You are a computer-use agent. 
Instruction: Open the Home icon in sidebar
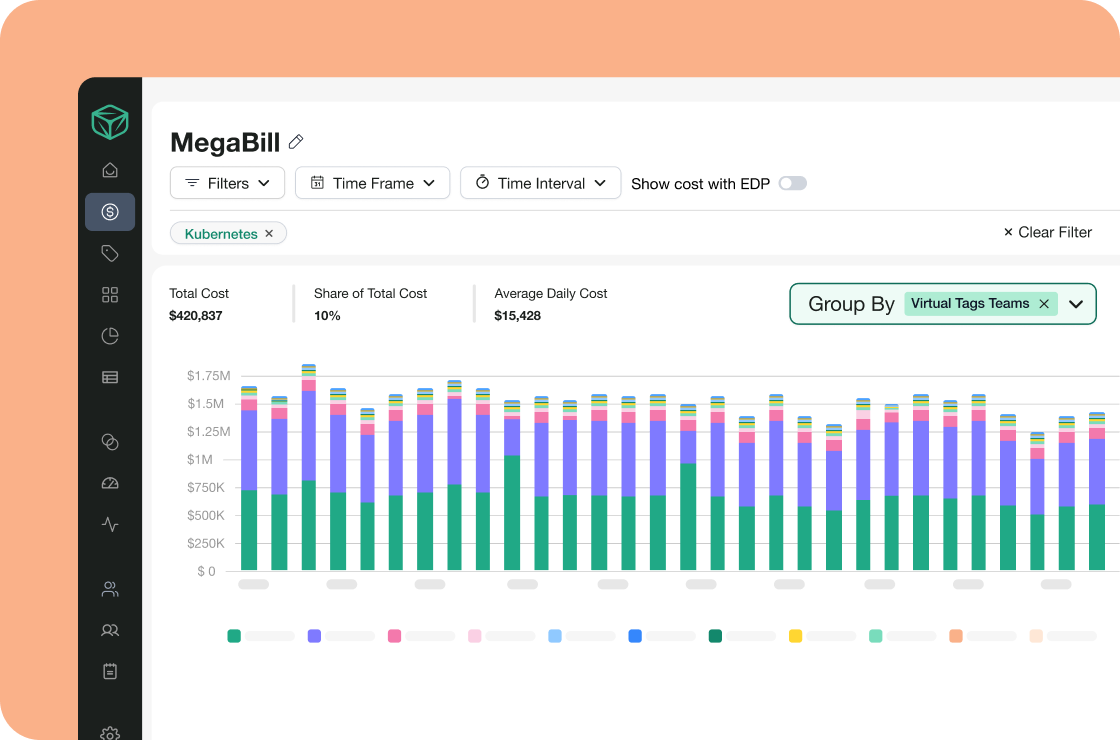coord(110,170)
